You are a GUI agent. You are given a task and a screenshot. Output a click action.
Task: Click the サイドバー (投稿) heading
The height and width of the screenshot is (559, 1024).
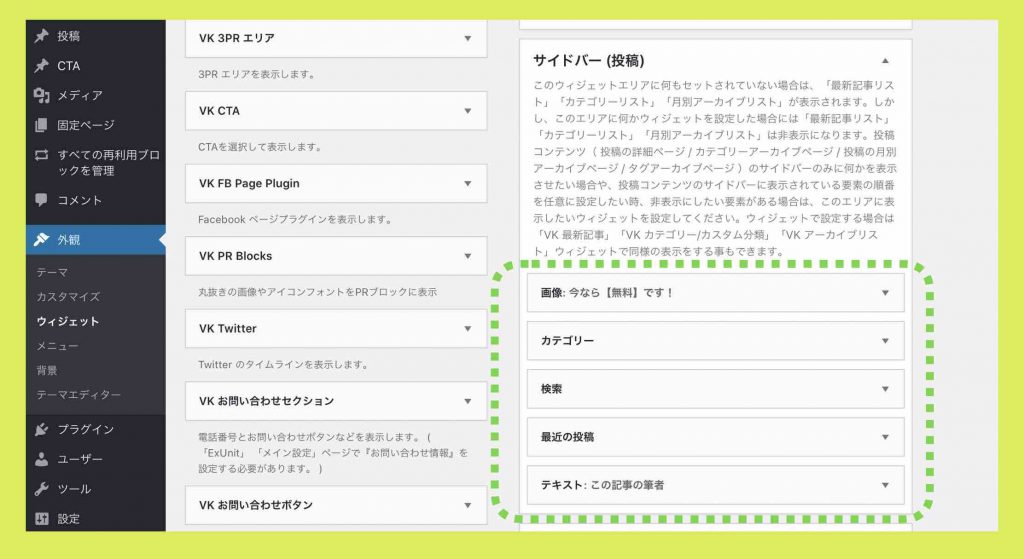(588, 61)
